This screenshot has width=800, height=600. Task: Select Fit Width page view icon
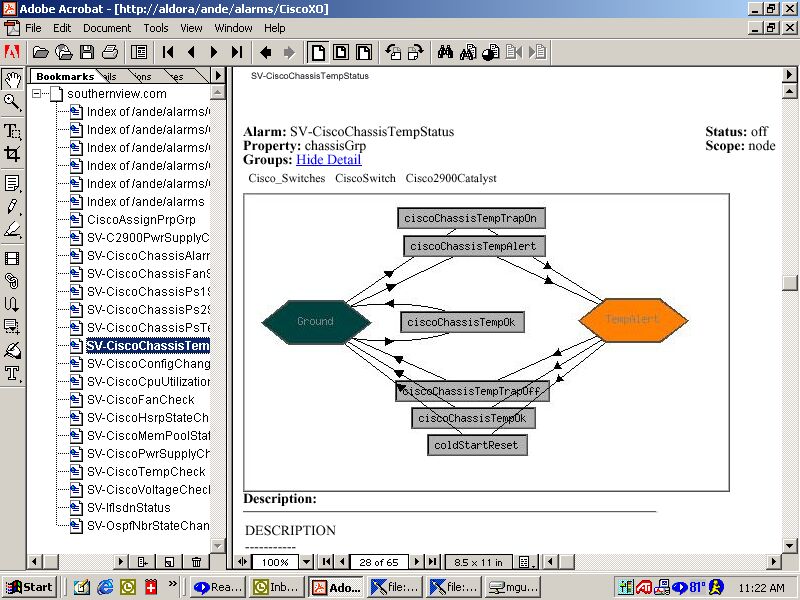364,53
